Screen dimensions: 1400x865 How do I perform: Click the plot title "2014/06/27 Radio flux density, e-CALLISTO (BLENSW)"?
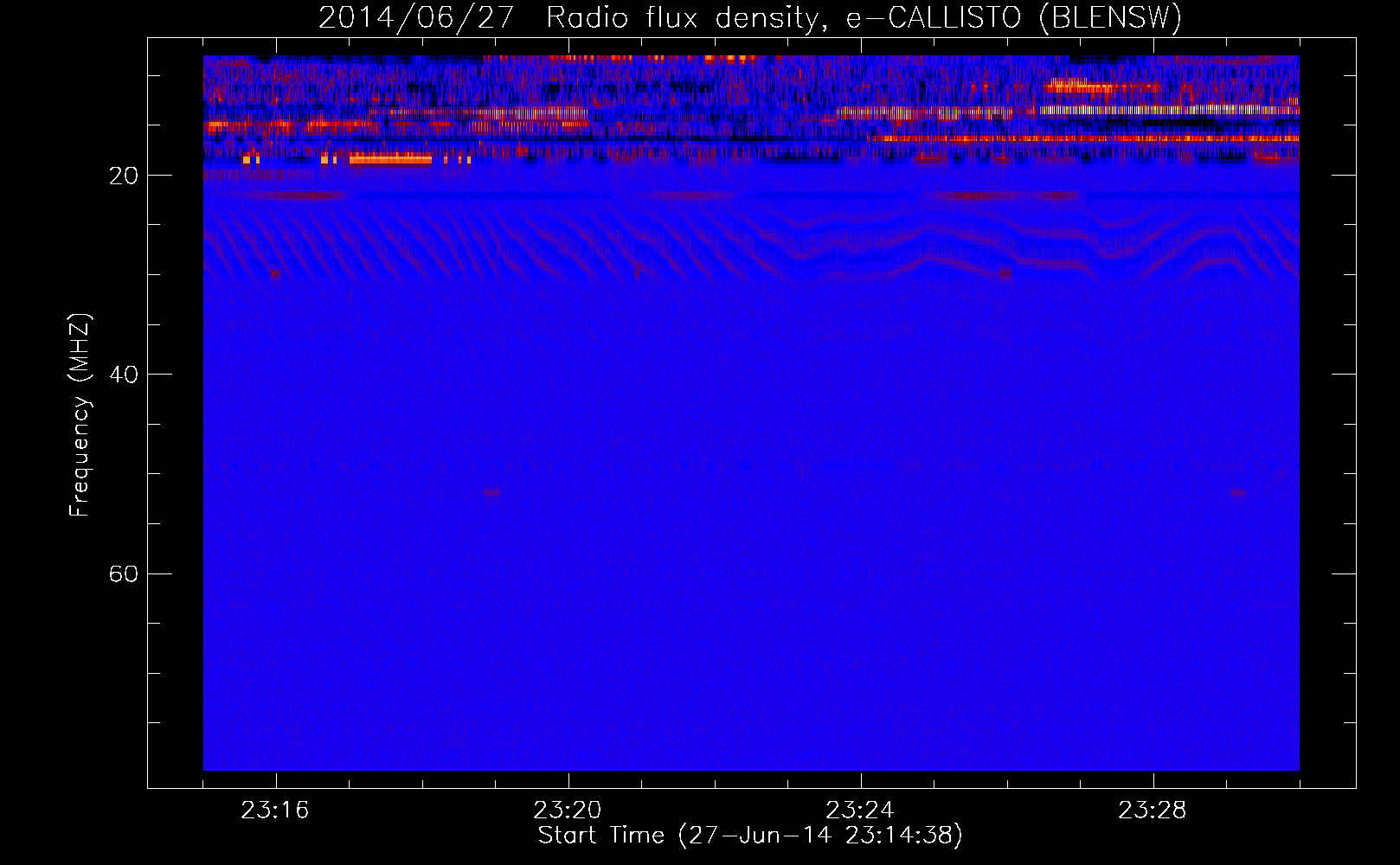click(x=750, y=17)
